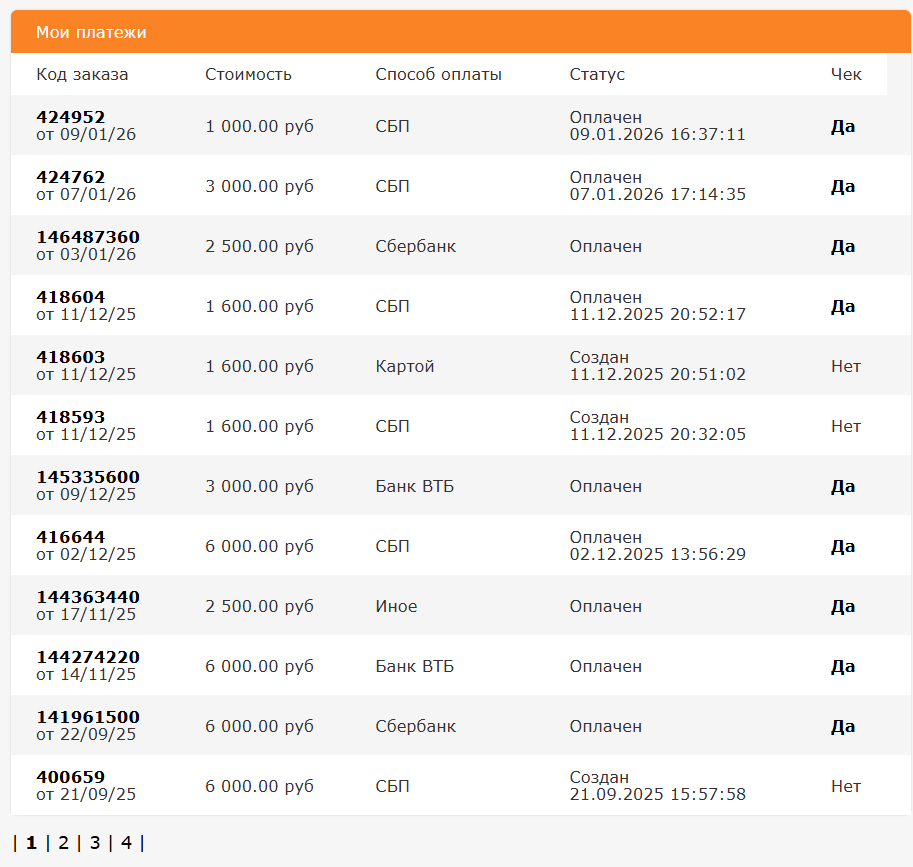The width and height of the screenshot is (913, 867).
Task: Click 'Да' receipt for order 141961500
Action: click(x=843, y=727)
